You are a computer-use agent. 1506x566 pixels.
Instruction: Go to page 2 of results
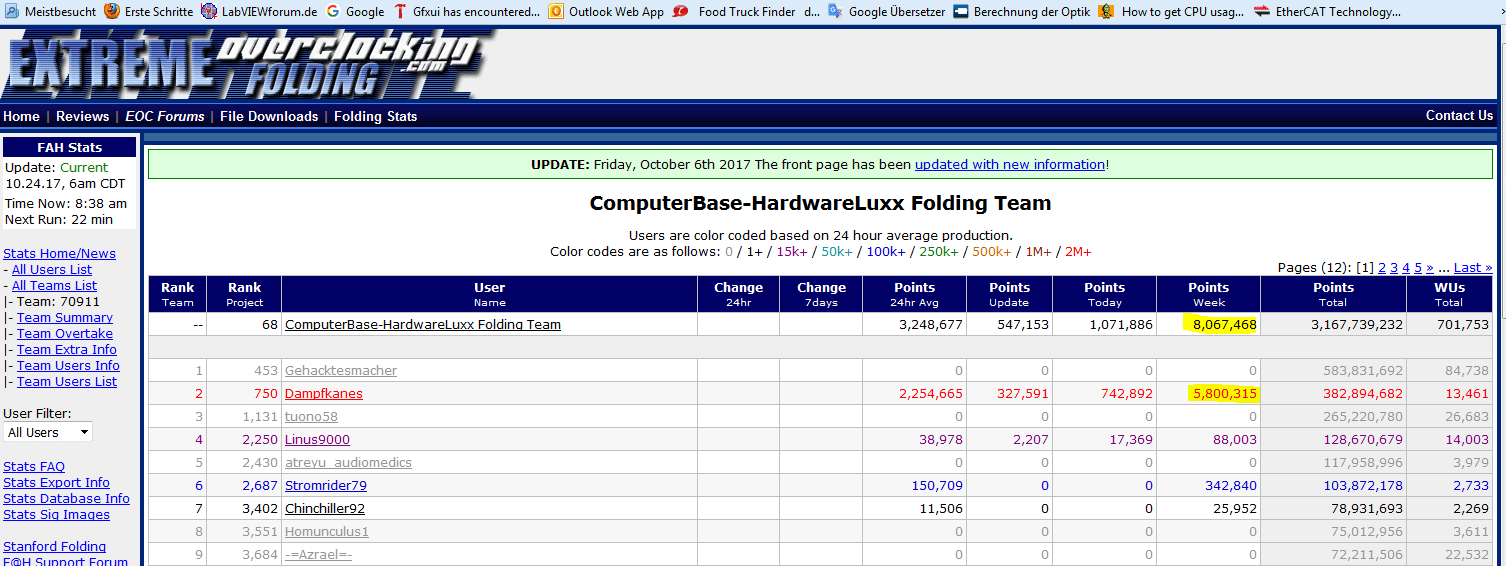(x=1382, y=267)
